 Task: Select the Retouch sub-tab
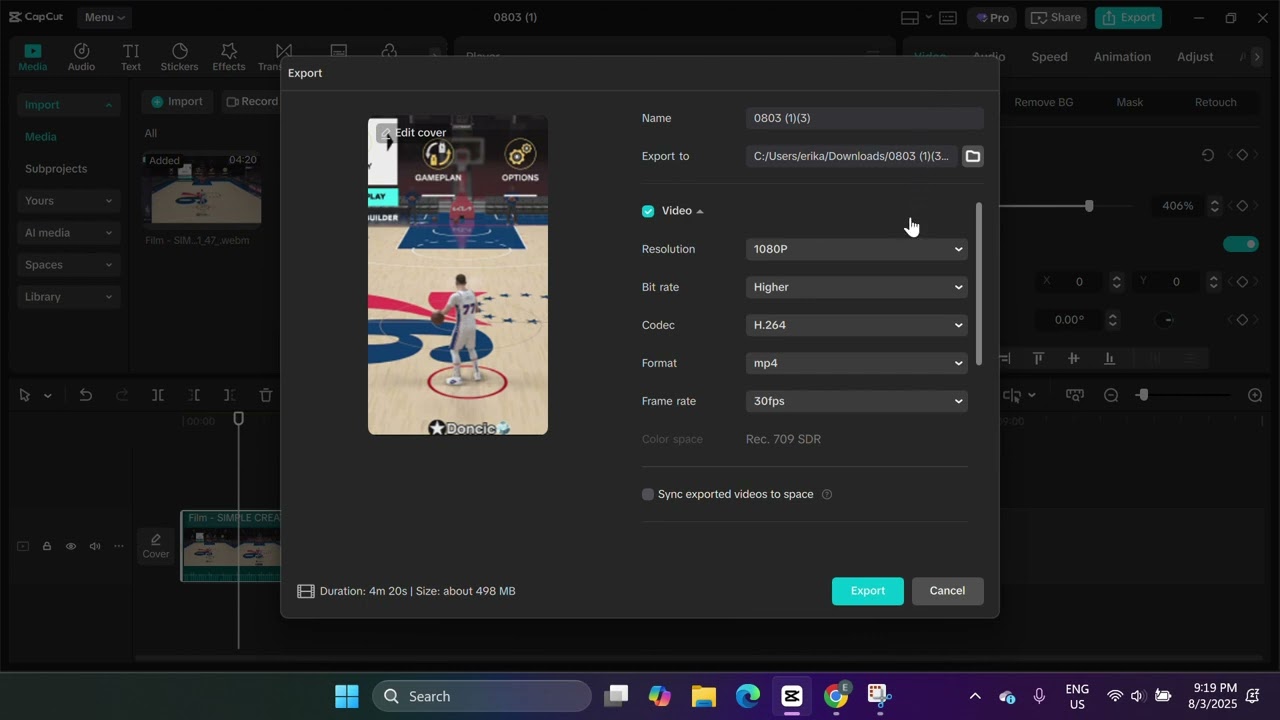coord(1216,102)
